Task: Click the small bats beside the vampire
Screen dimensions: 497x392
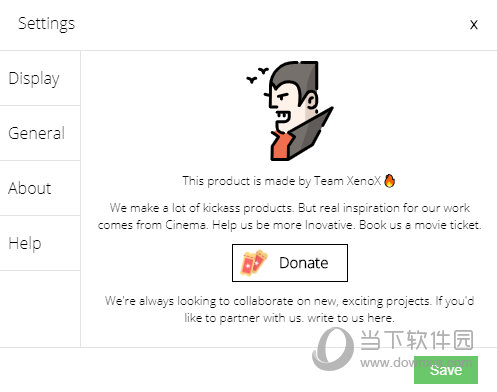Action: tap(257, 75)
